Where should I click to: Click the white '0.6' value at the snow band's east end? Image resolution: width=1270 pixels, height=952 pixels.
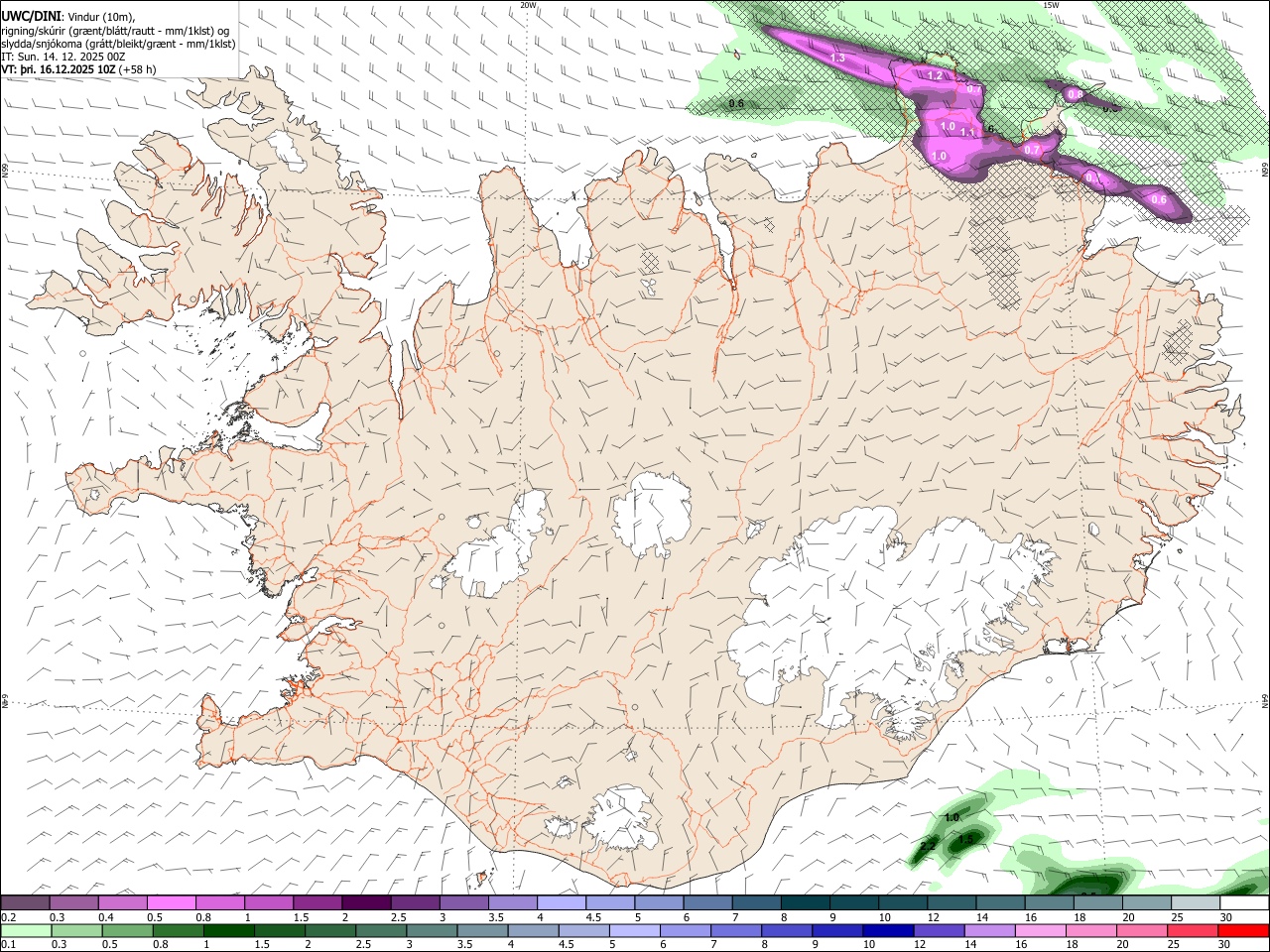point(1158,199)
